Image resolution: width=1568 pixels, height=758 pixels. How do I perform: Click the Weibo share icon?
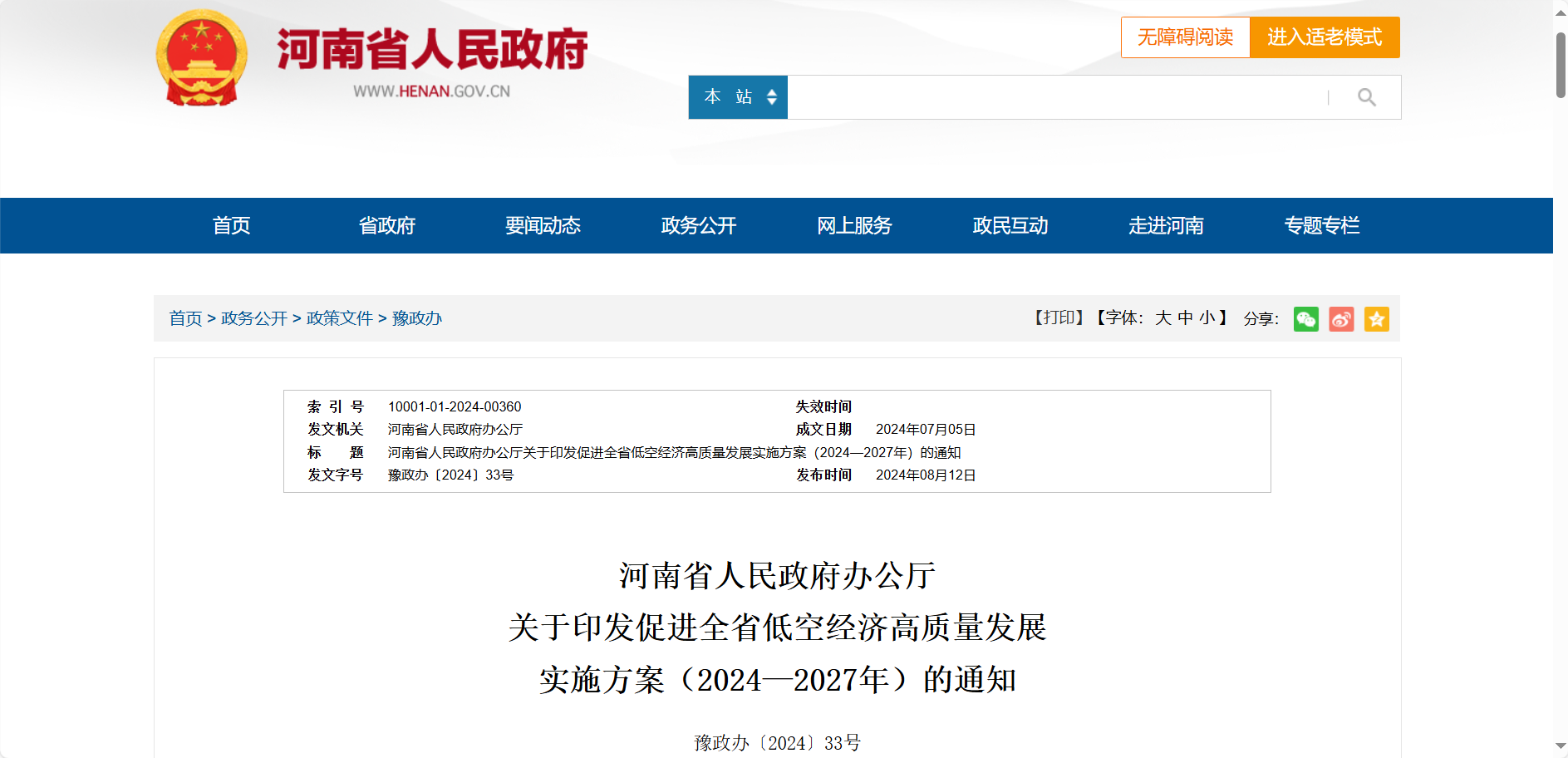click(1341, 319)
